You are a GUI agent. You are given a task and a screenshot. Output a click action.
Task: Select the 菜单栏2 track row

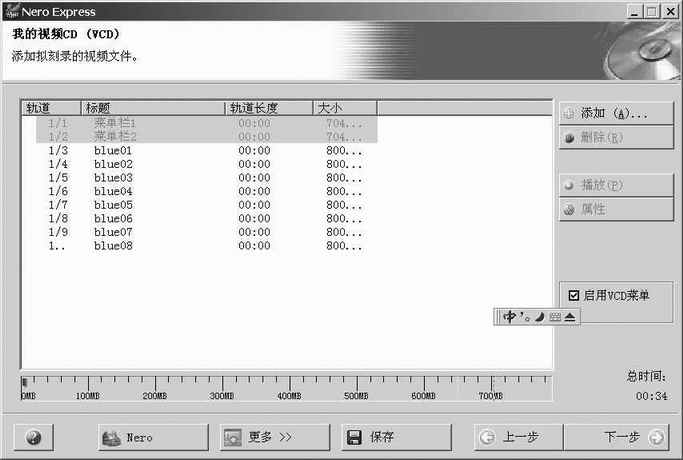click(206, 137)
